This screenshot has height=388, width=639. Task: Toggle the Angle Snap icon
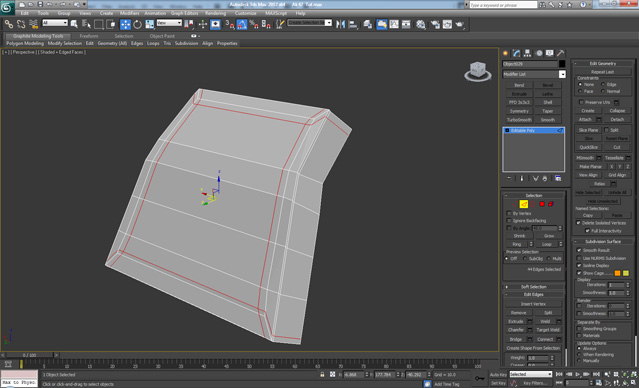242,24
